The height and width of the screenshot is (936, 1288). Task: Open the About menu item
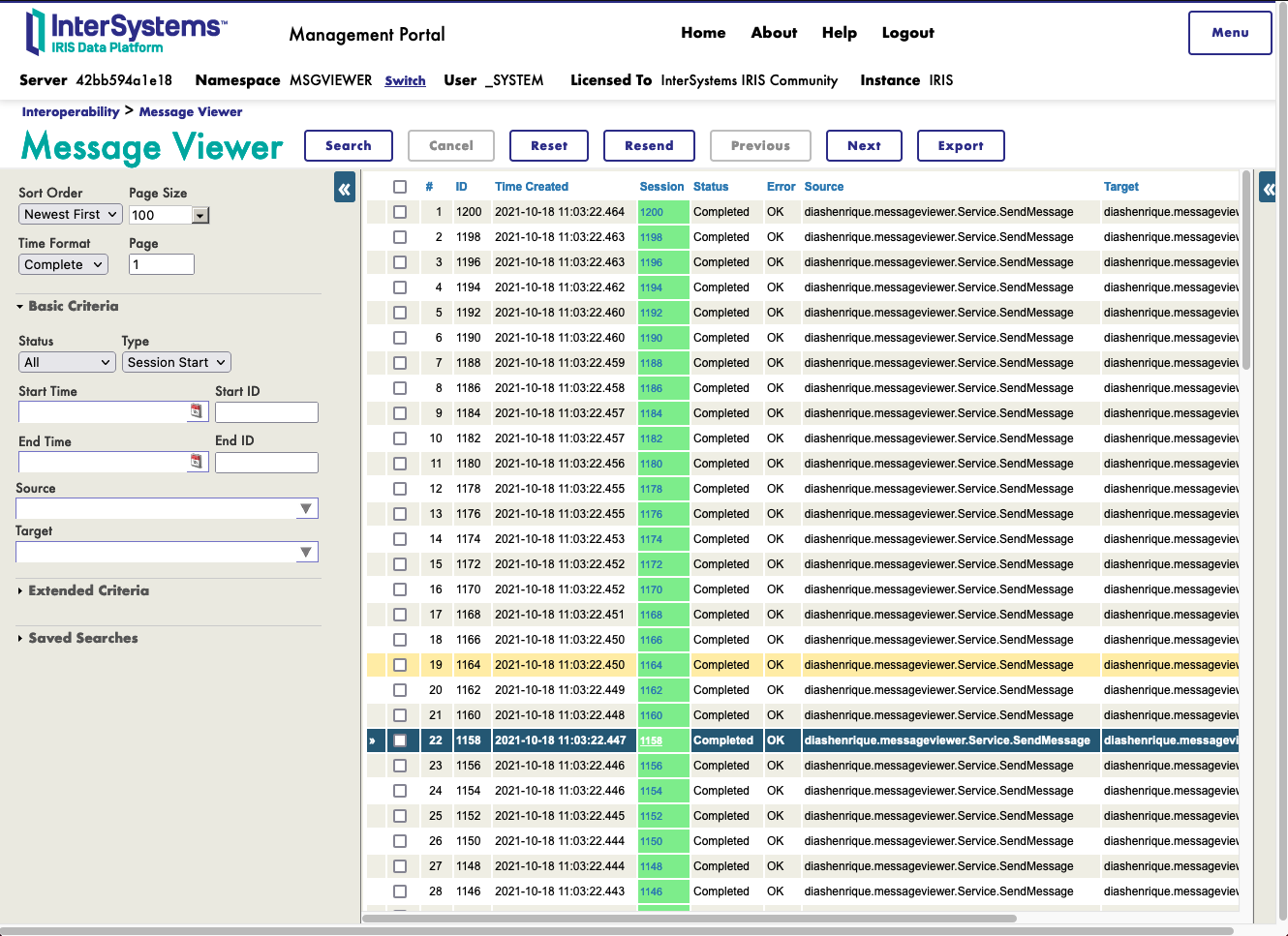pyautogui.click(x=774, y=33)
